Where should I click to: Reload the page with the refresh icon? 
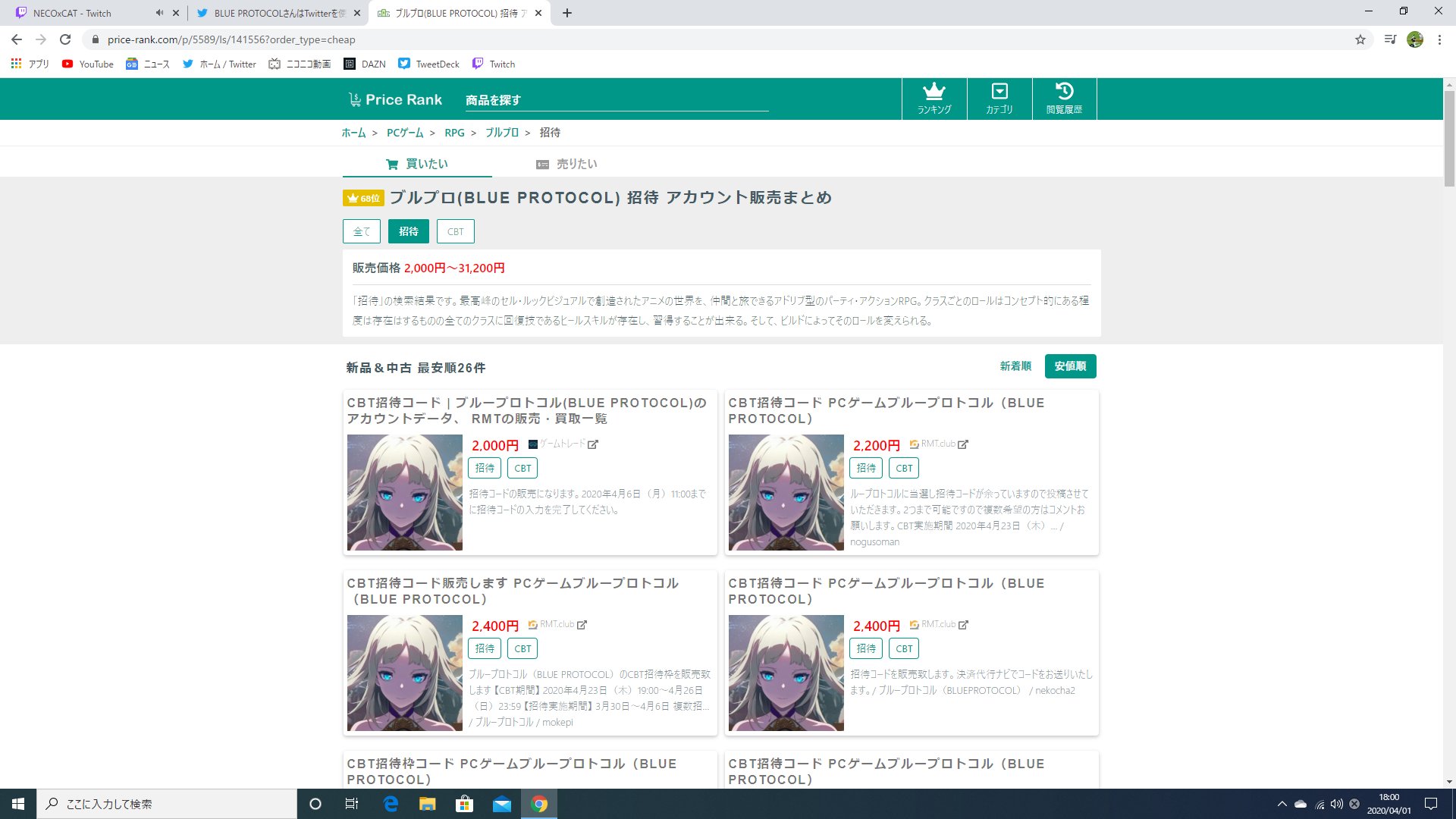click(65, 39)
